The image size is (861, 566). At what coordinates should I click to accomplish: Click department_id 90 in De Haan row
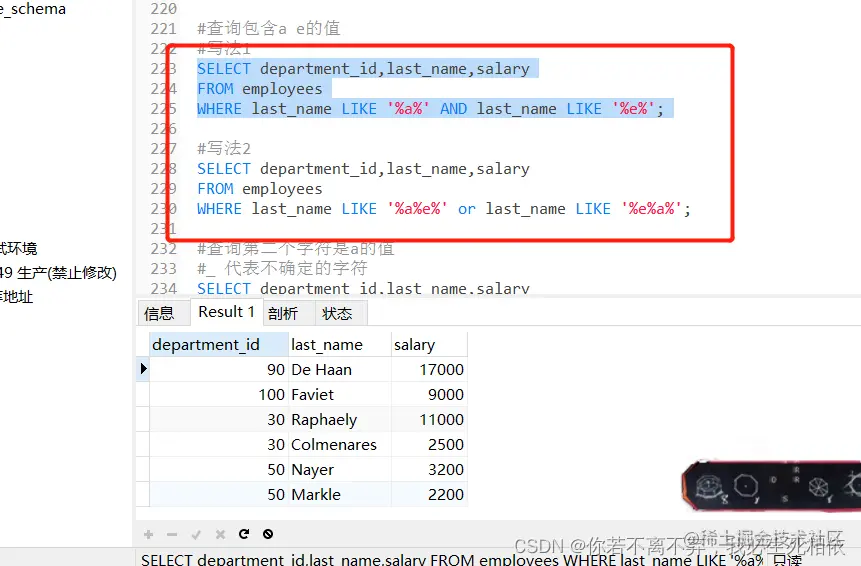(x=219, y=369)
